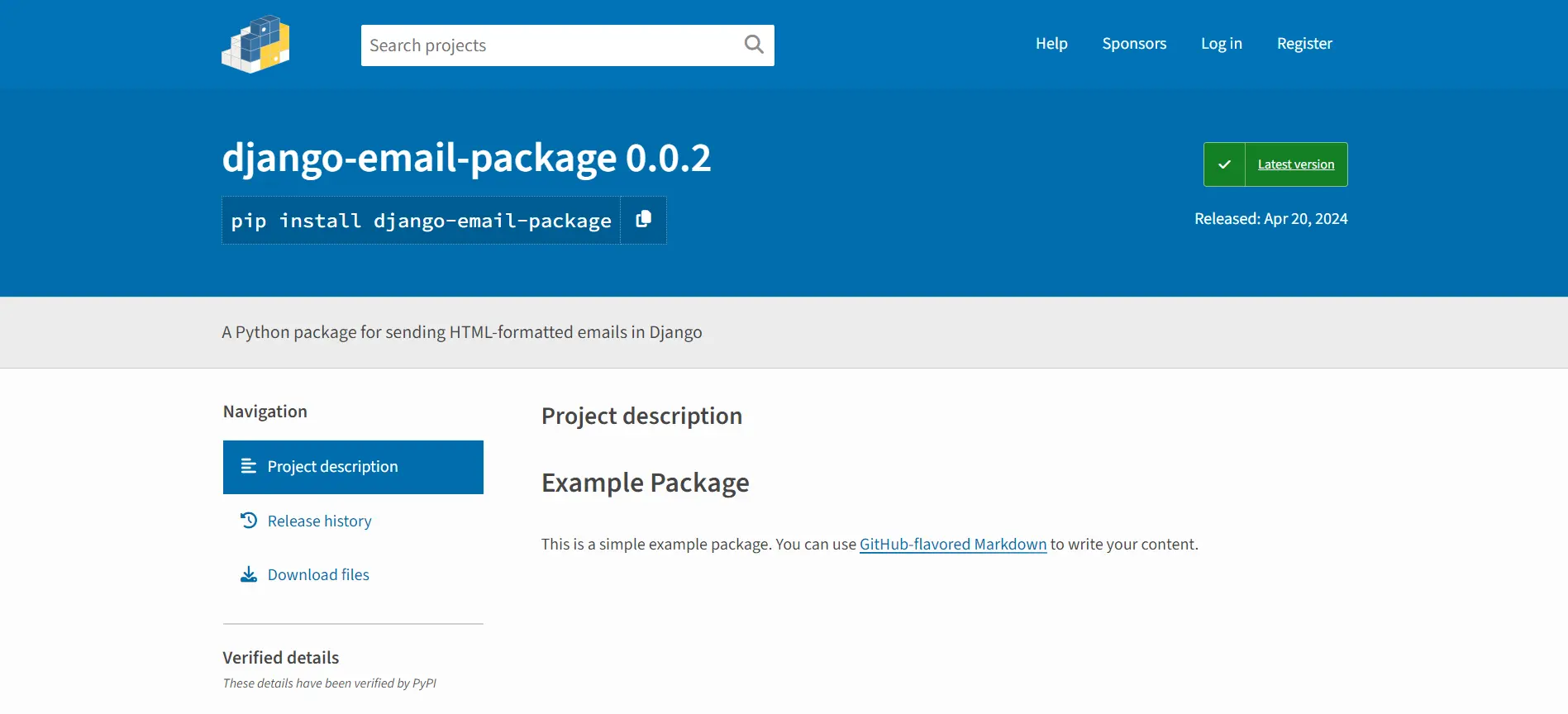Click the search magnifier icon
1568x714 pixels.
753,45
